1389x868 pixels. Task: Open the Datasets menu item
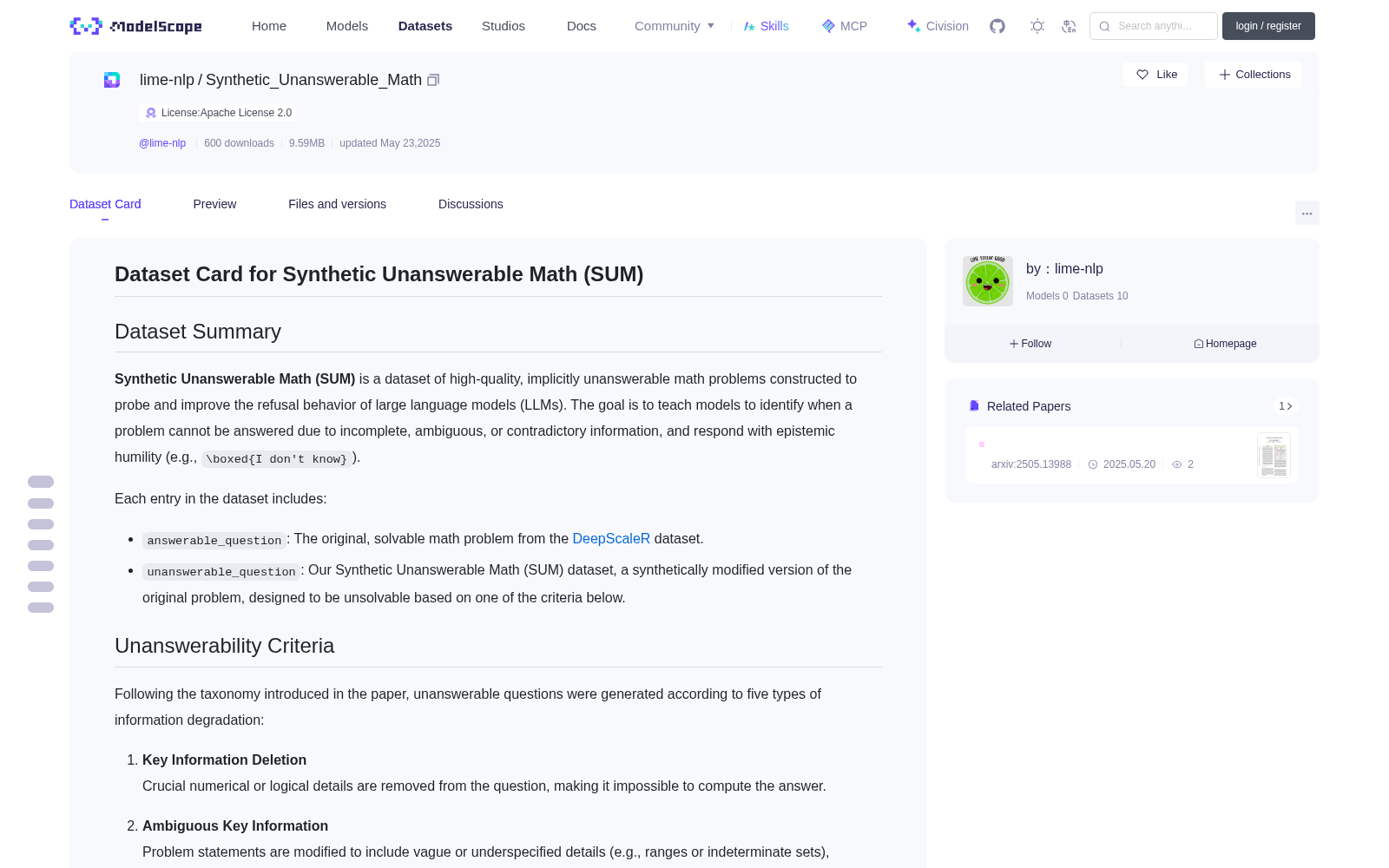[x=425, y=26]
